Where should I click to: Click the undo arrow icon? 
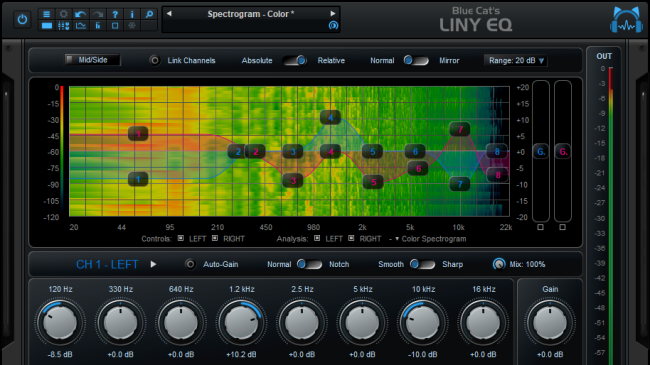pyautogui.click(x=80, y=14)
